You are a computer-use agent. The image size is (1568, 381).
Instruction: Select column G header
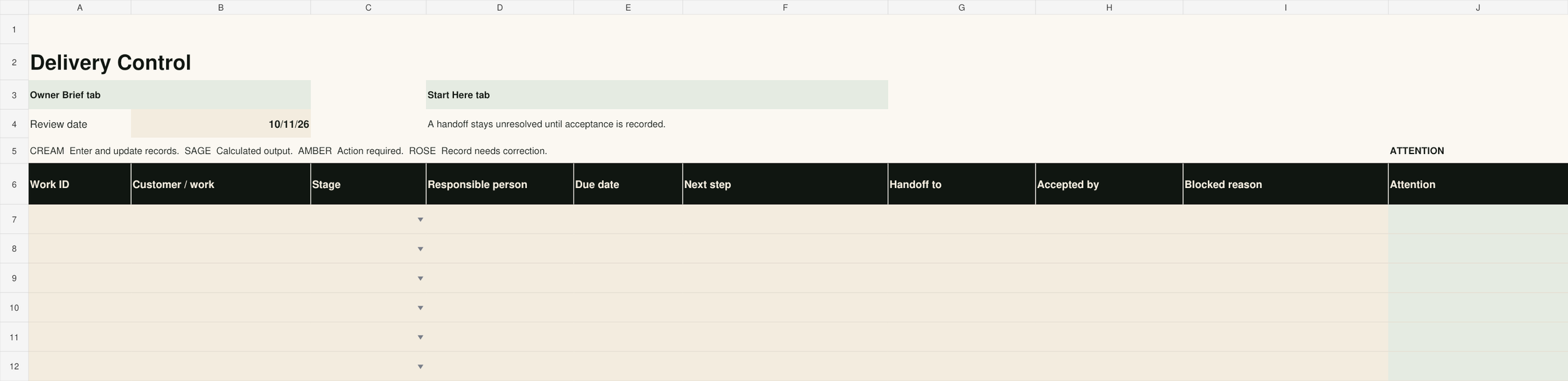(x=961, y=8)
